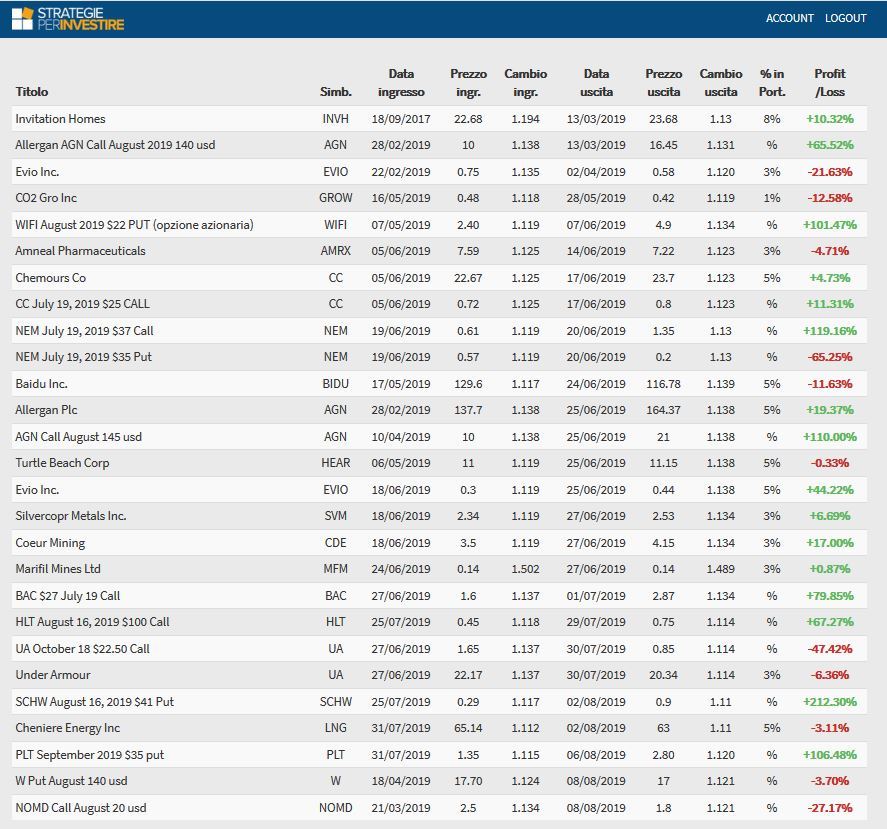This screenshot has width=887, height=829.
Task: Click the Cambio uscita column header
Action: pos(721,83)
